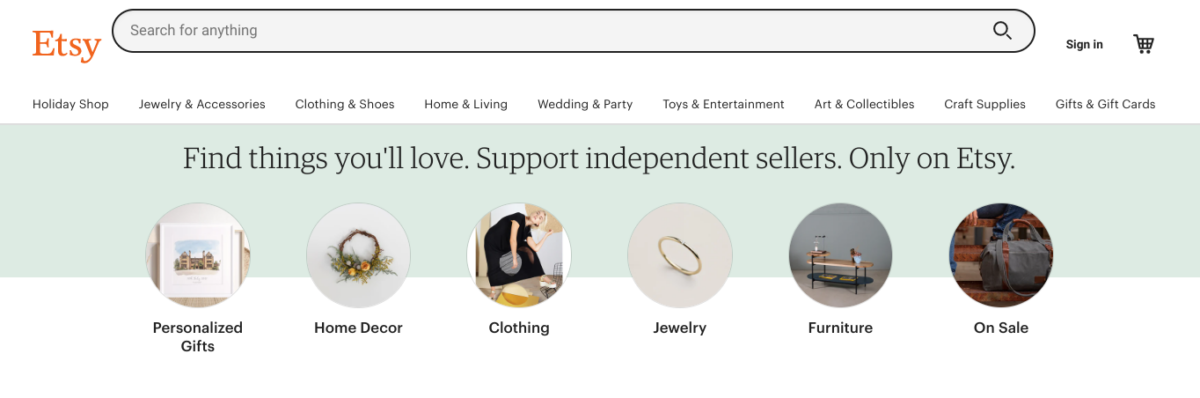Go to Etsy home via logo

click(67, 44)
